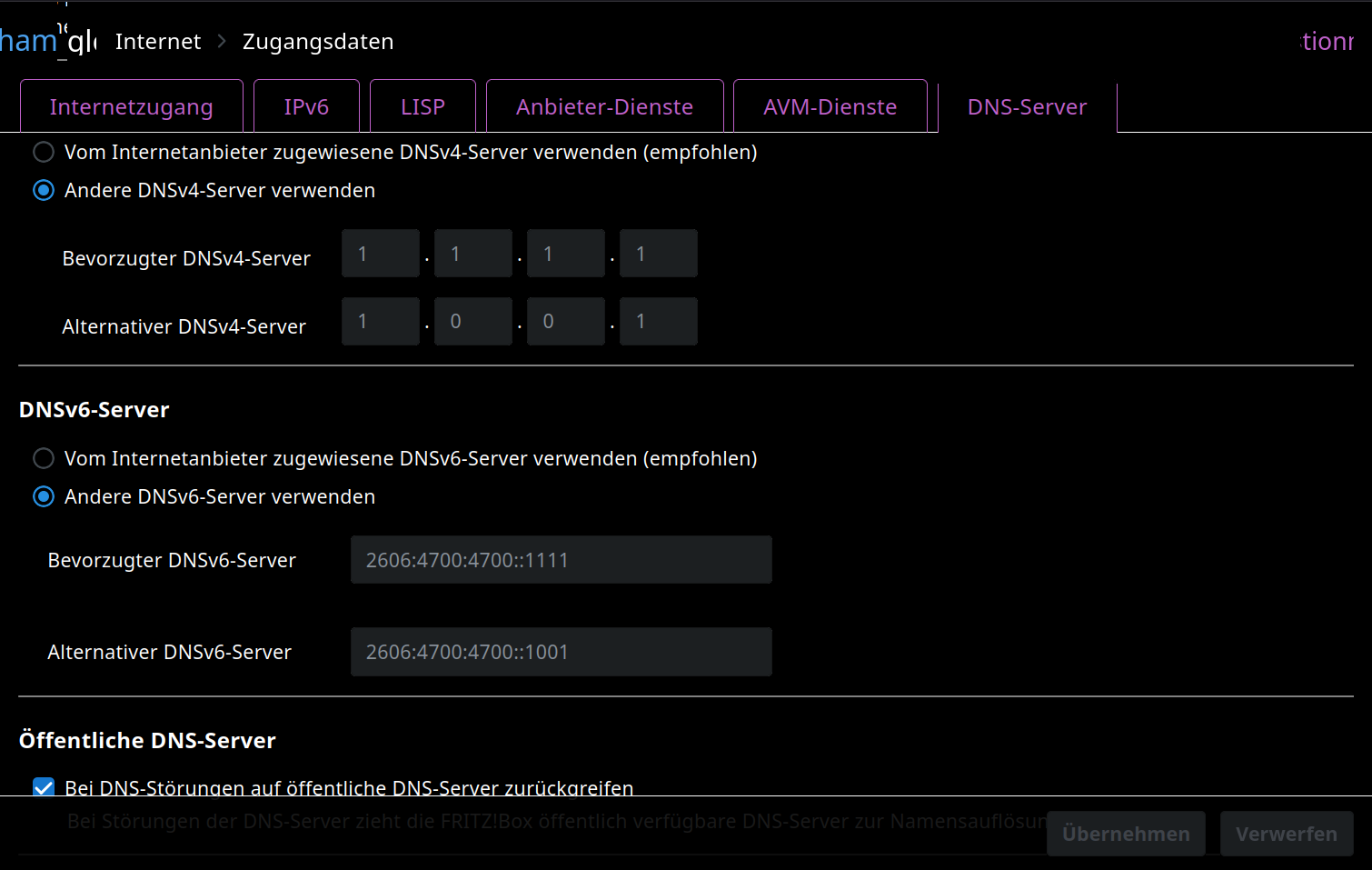The image size is (1372, 870).
Task: Focus the Alternativer DNSv6-Server field
Action: [x=561, y=652]
